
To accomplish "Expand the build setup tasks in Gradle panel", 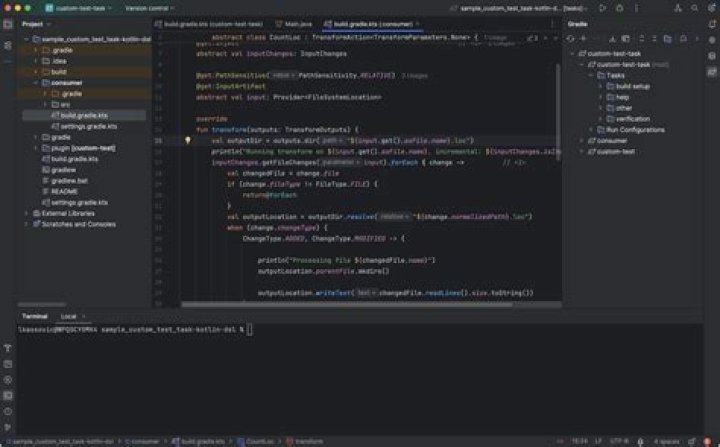I will point(601,86).
